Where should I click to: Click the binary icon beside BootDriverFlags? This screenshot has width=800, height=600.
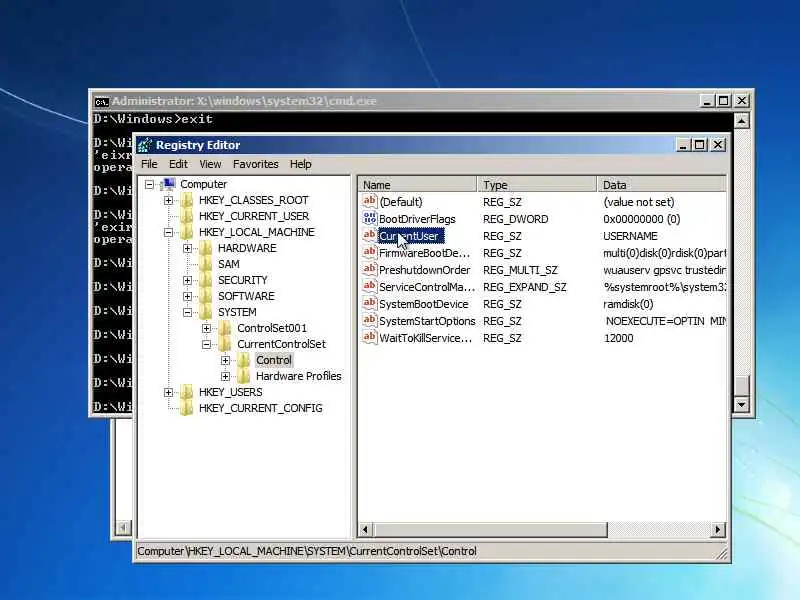369,218
